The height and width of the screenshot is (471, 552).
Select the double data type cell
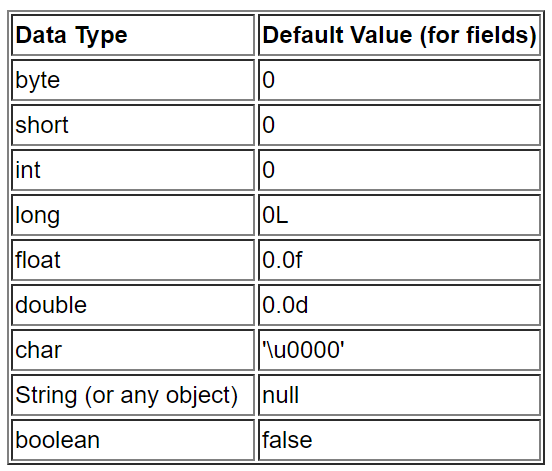(x=133, y=306)
